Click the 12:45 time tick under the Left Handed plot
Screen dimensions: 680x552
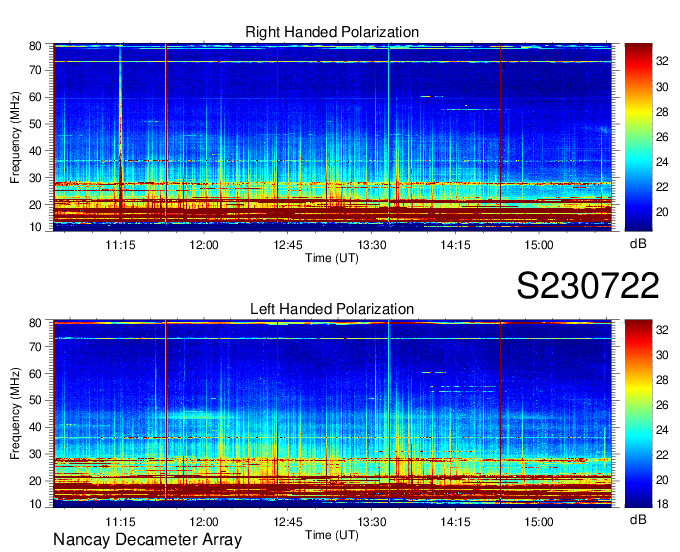288,521
